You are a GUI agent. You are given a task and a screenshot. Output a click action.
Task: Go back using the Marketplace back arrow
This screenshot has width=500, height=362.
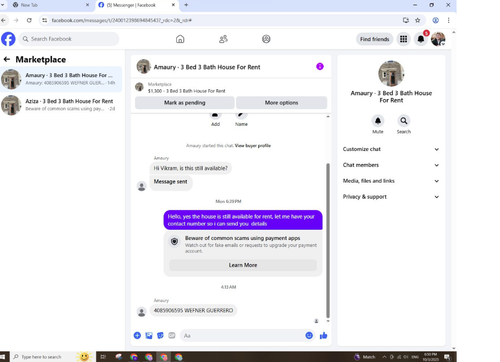(7, 59)
